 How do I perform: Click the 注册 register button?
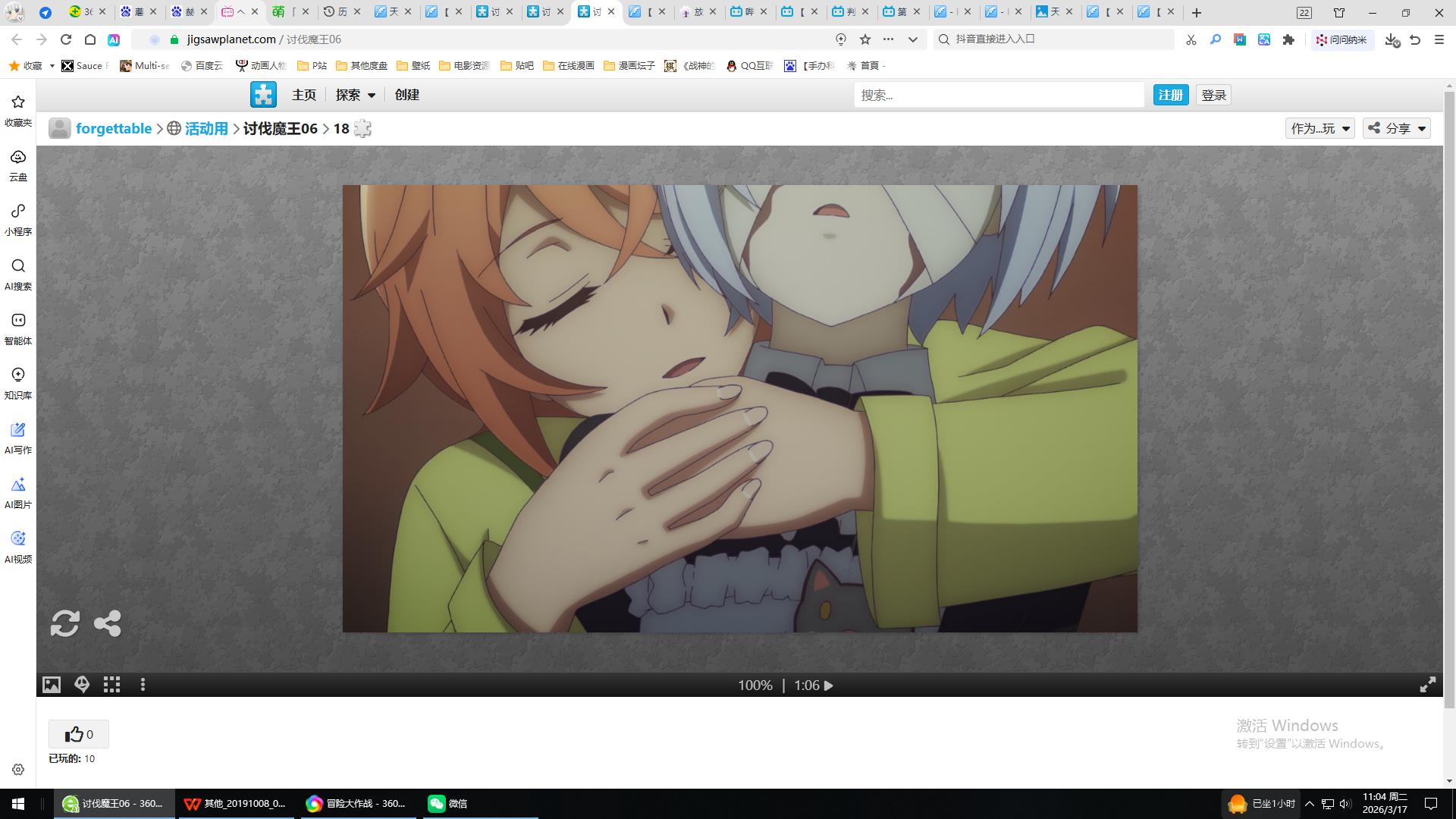1170,95
